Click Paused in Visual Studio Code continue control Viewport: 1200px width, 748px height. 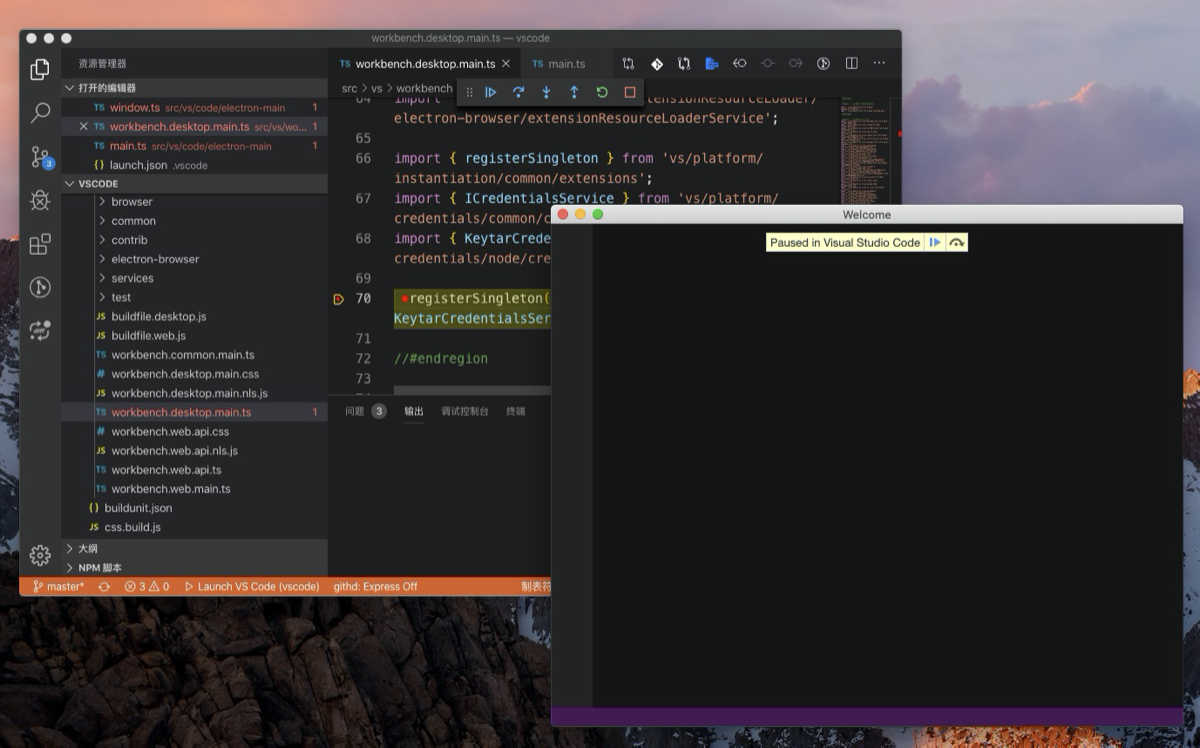tap(935, 241)
